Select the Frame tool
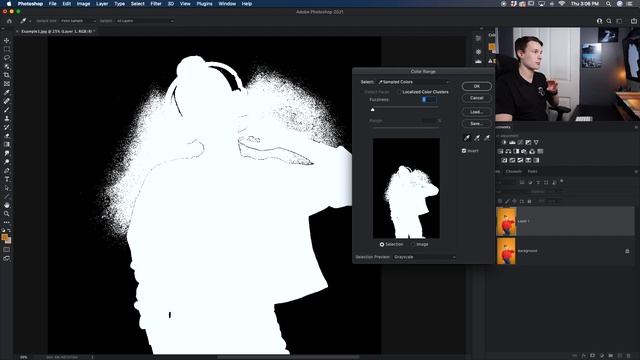 pyautogui.click(x=7, y=84)
